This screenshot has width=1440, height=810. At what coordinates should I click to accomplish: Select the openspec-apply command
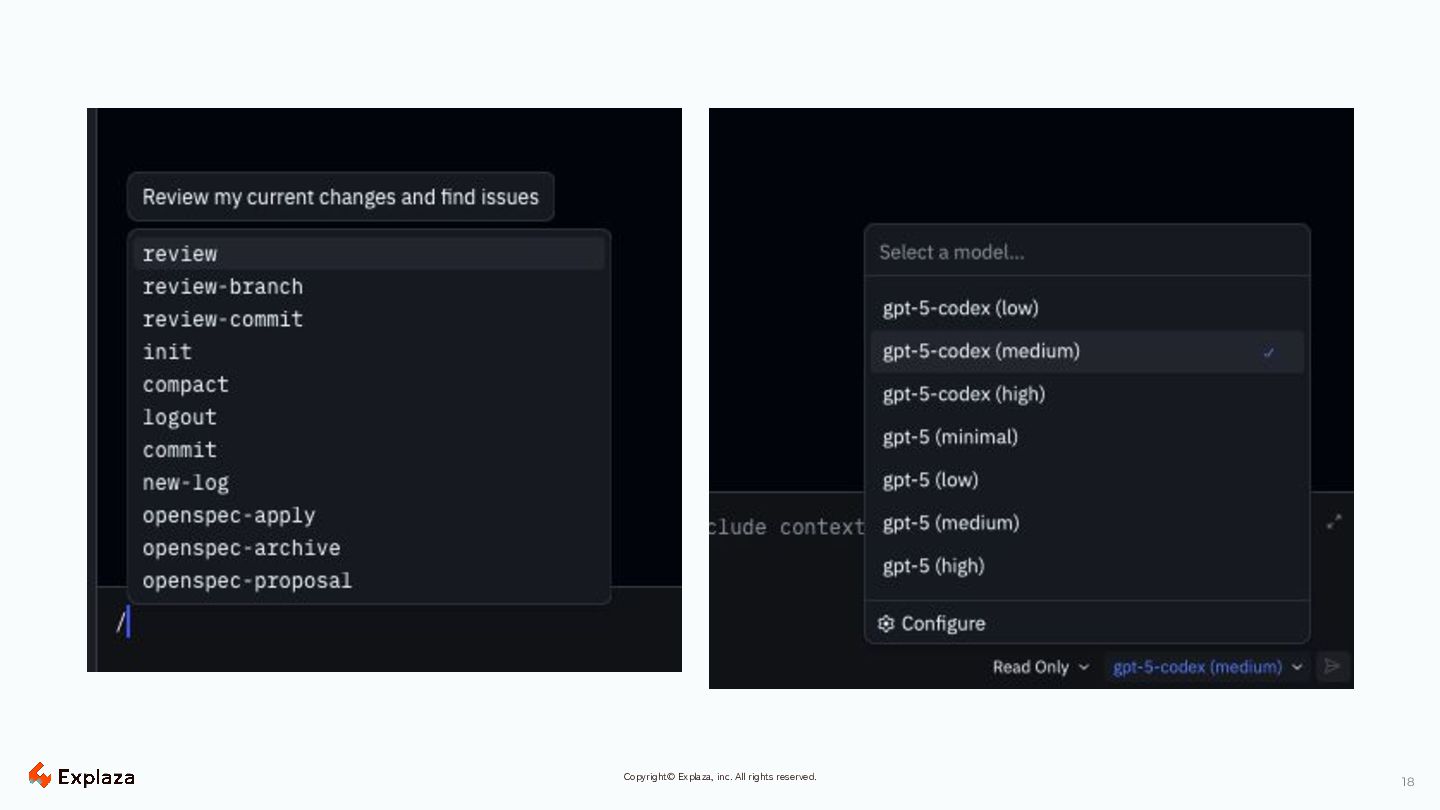tap(369, 516)
